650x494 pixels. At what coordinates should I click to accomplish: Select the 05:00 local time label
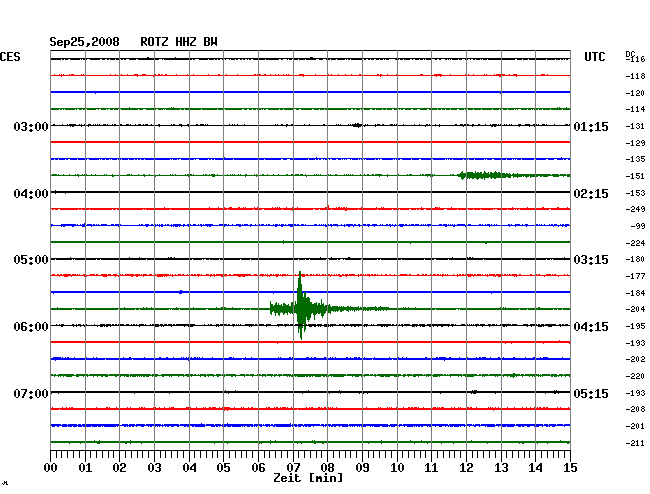click(x=31, y=260)
